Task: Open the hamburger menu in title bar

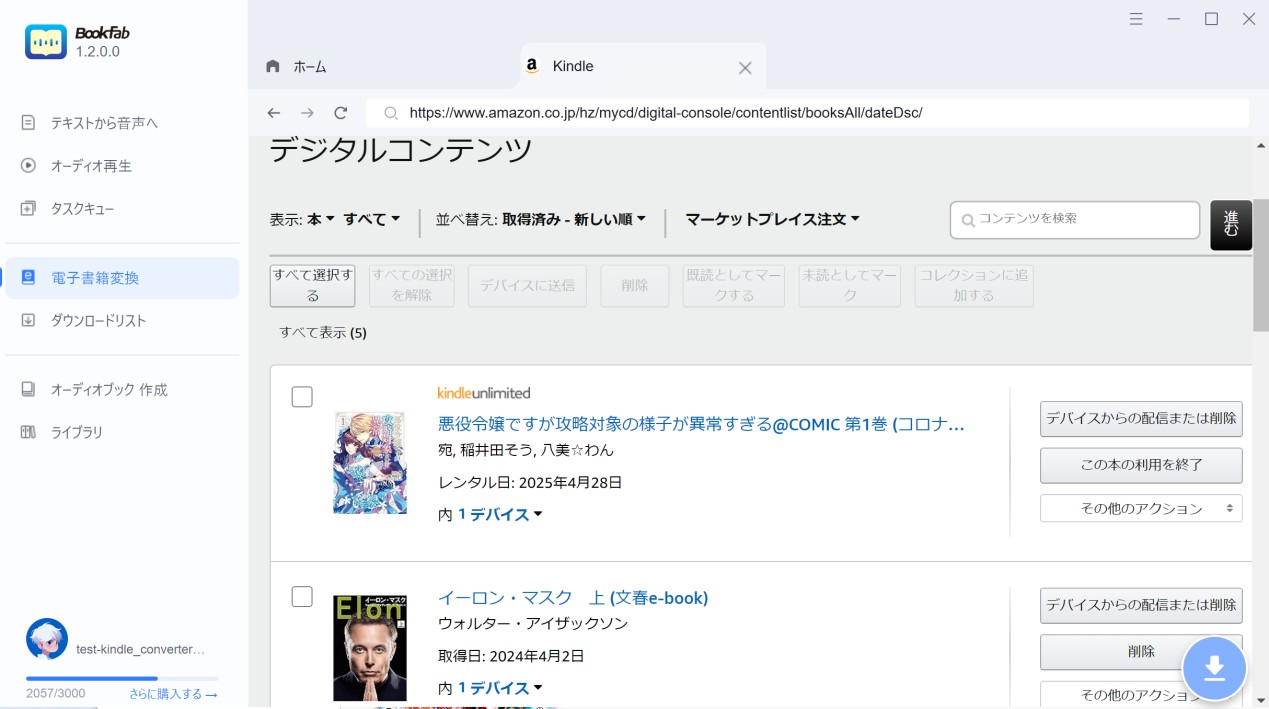Action: pos(1136,19)
